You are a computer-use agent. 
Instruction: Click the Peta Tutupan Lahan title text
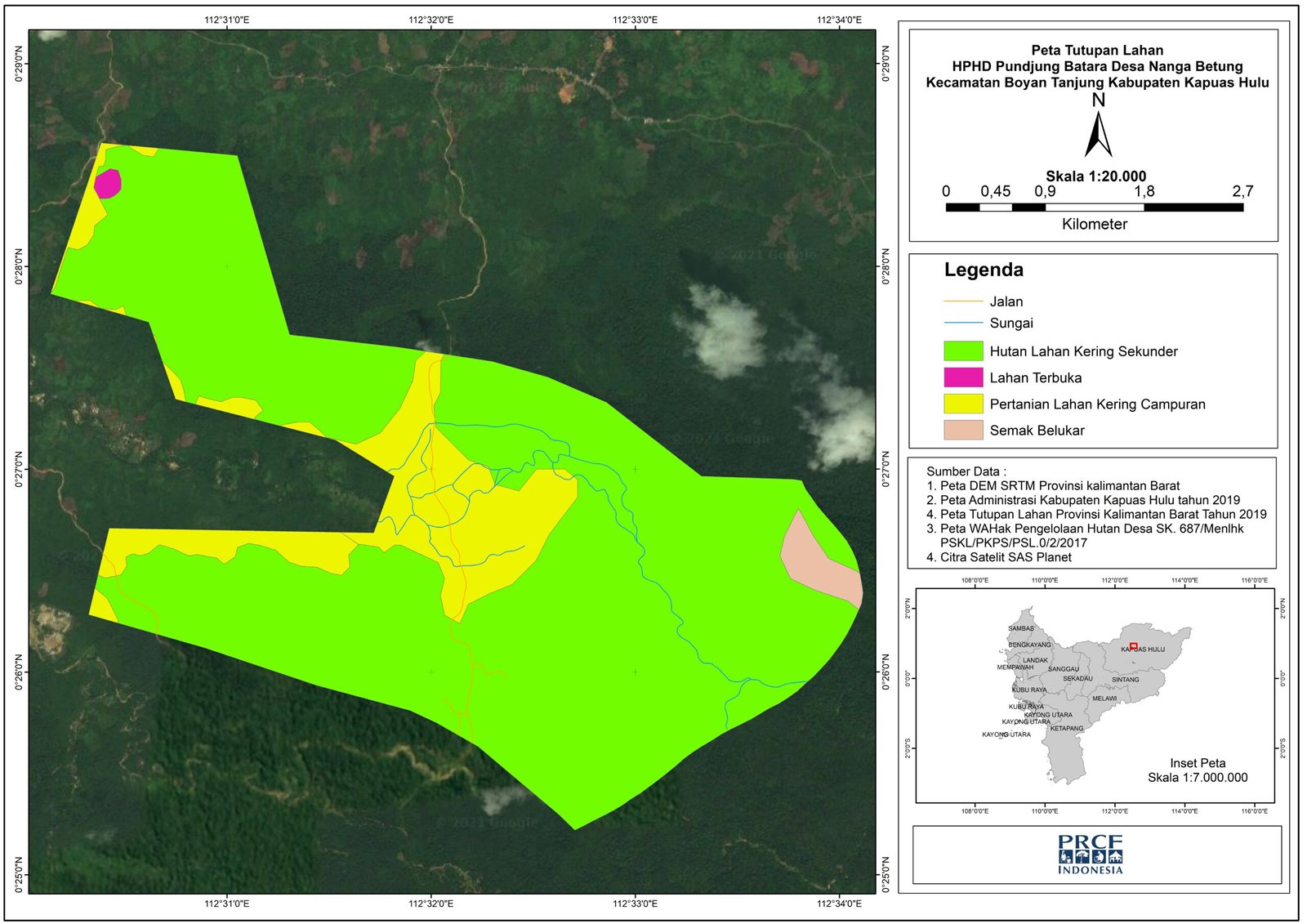(x=1097, y=51)
